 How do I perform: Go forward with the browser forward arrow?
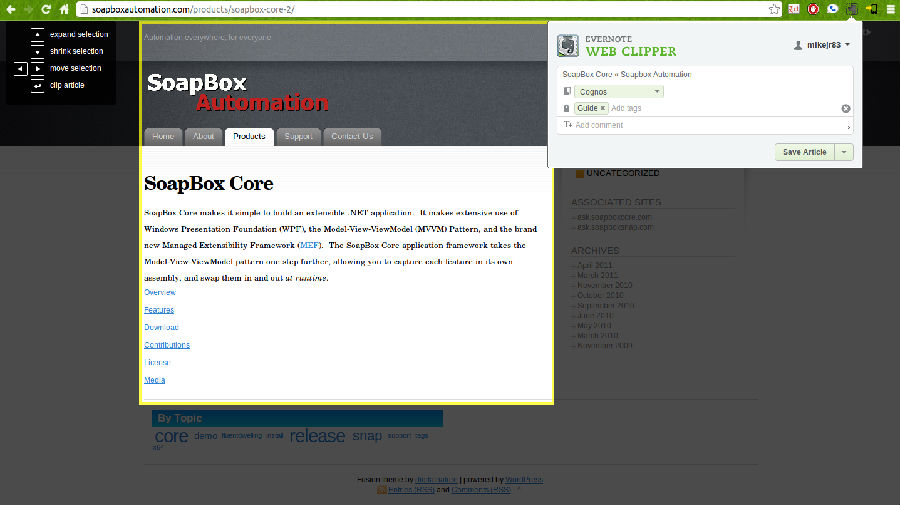click(x=28, y=9)
